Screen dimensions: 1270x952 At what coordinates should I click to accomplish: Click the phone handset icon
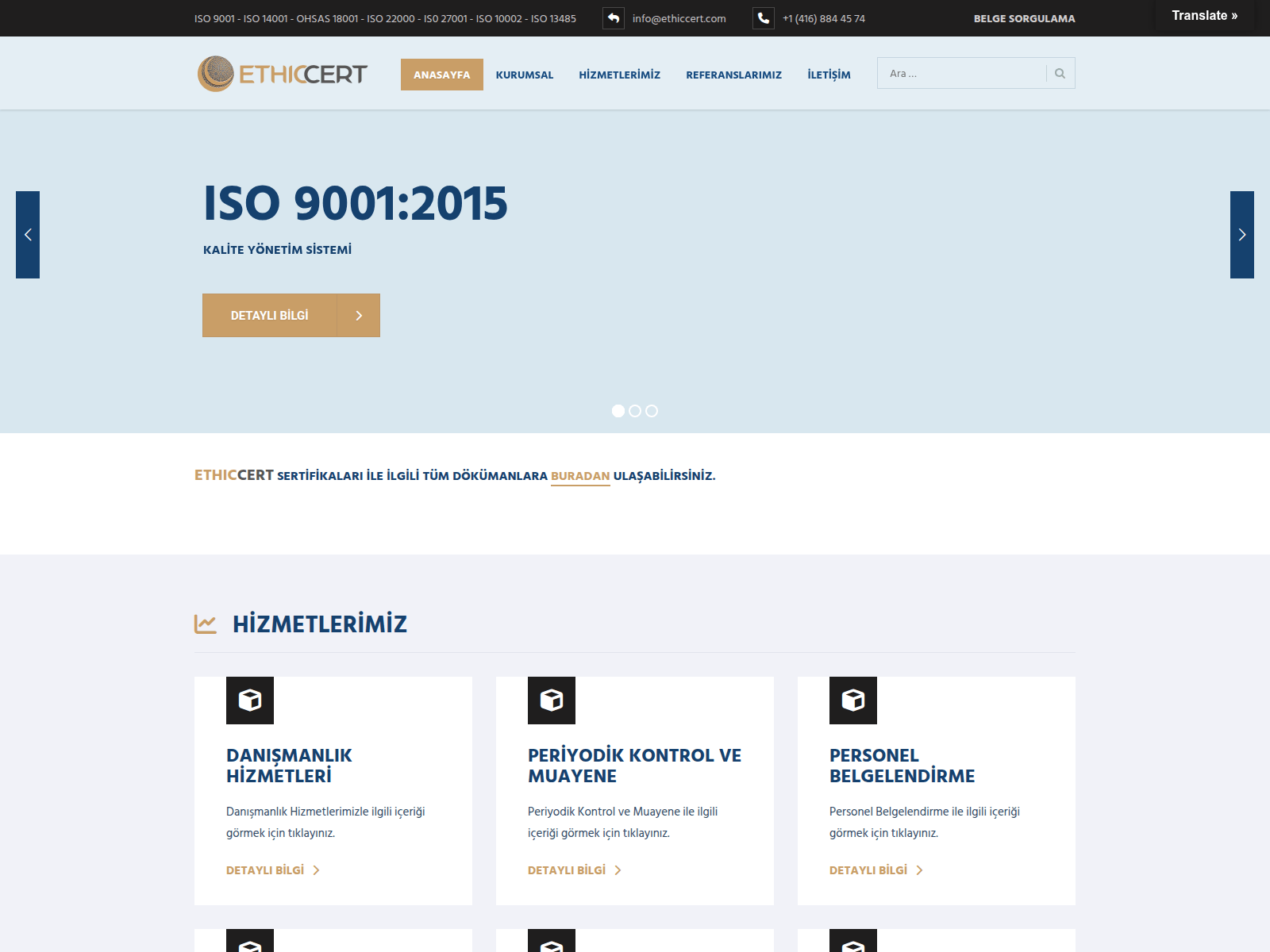click(764, 18)
